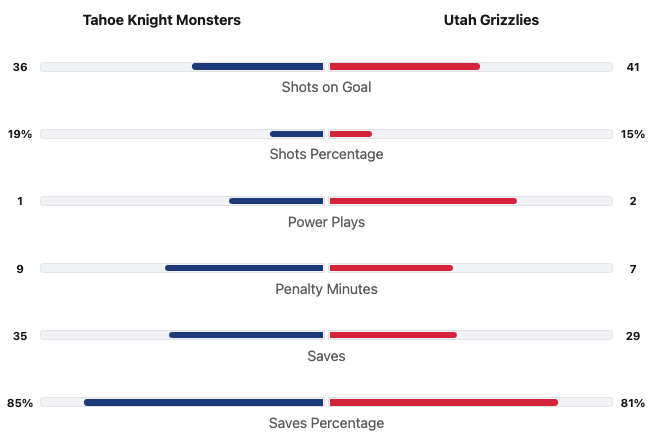Click Utah's 41 shots on goal value
The width and height of the screenshot is (652, 436).
[x=632, y=67]
